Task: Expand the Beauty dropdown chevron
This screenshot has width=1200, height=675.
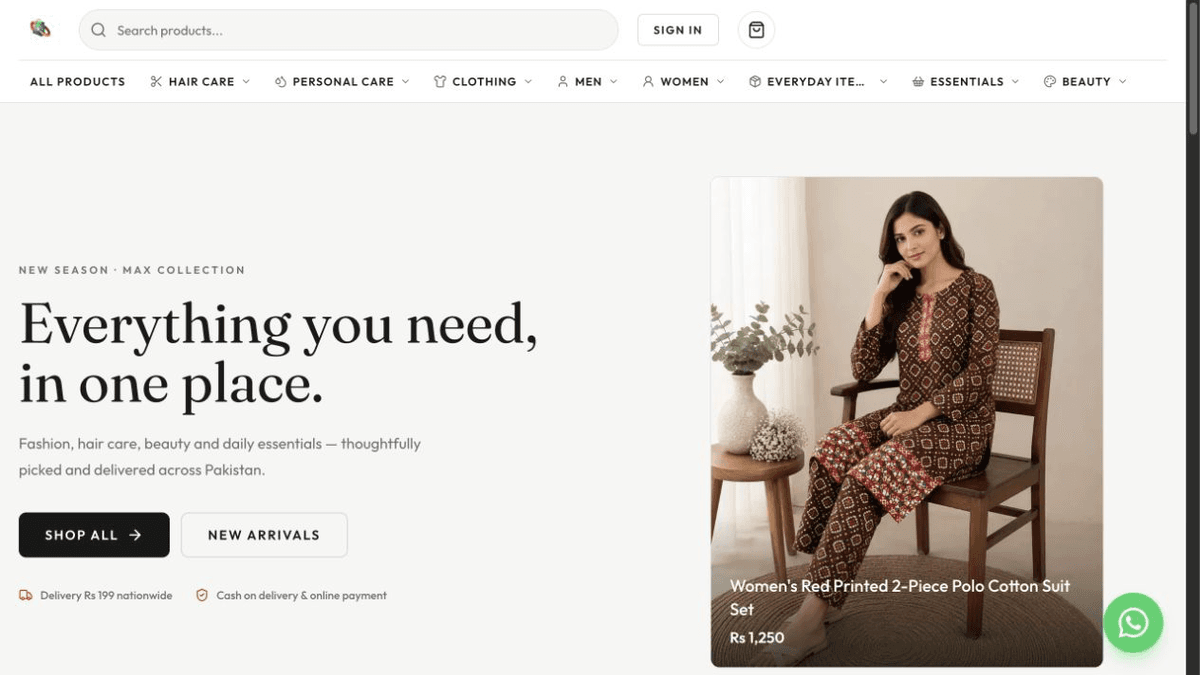Action: tap(1123, 82)
